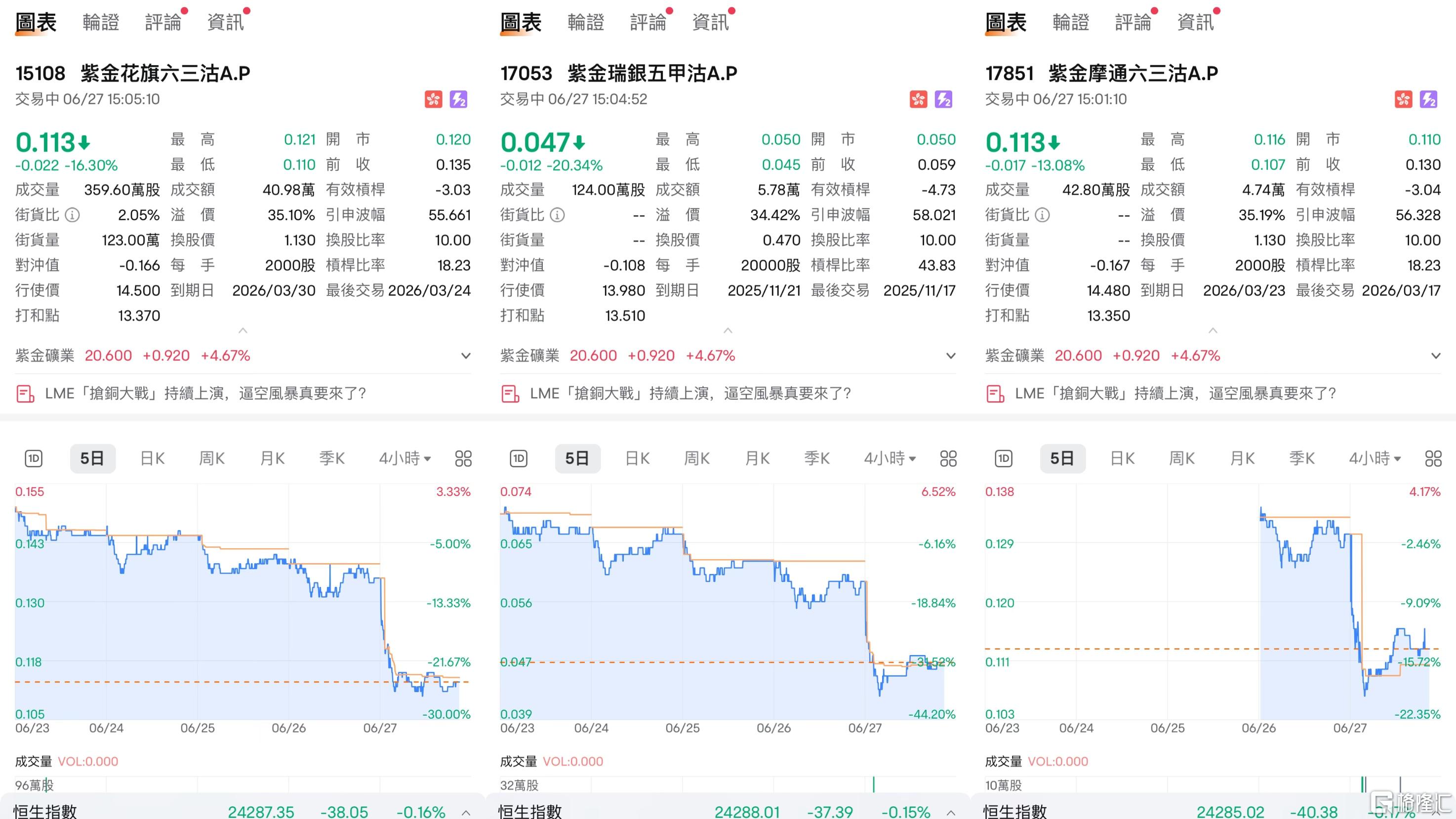Image resolution: width=1456 pixels, height=819 pixels.
Task: Select 5日 period in 15108 chart
Action: [x=93, y=458]
